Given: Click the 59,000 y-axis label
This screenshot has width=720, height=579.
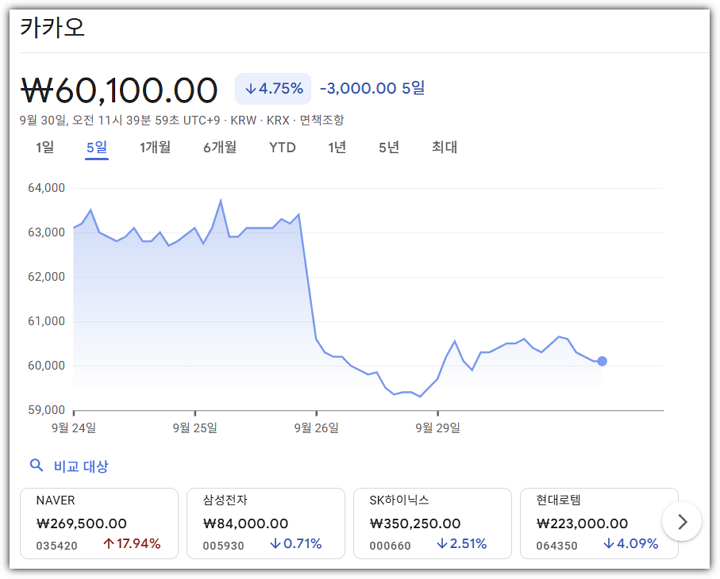Looking at the screenshot, I should pyautogui.click(x=46, y=410).
